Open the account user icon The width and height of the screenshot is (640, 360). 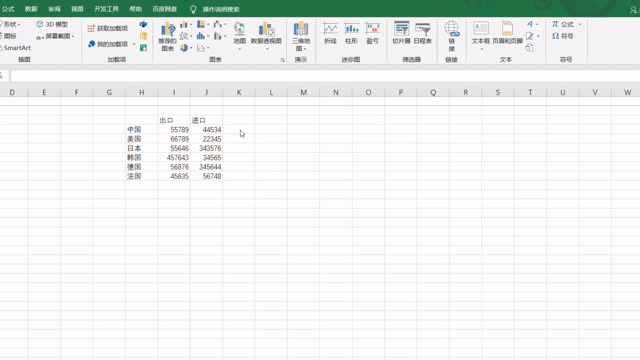tap(634, 9)
